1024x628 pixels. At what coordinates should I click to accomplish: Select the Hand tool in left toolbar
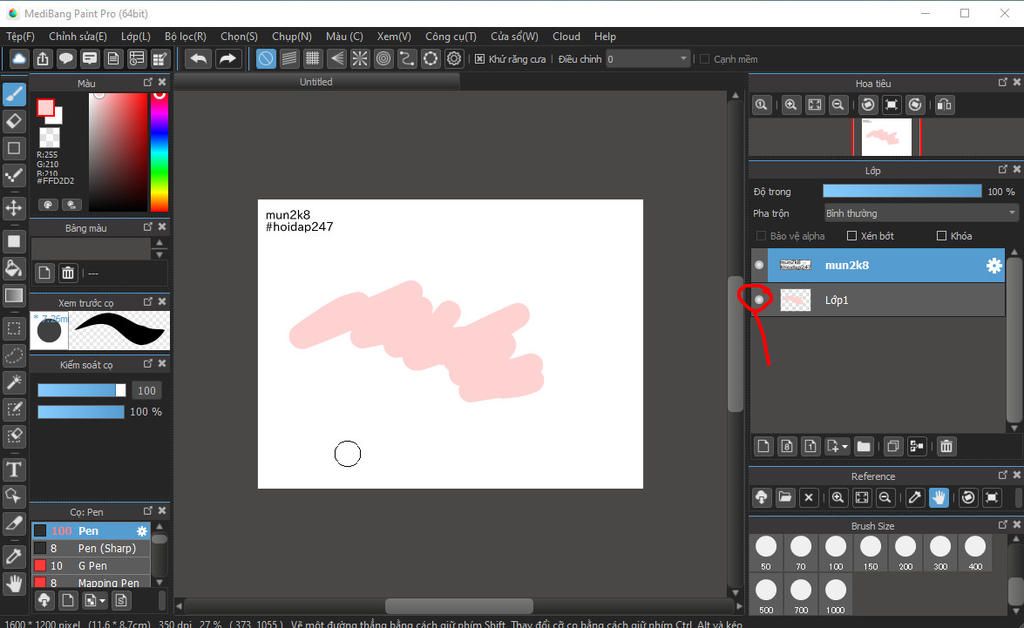(14, 584)
